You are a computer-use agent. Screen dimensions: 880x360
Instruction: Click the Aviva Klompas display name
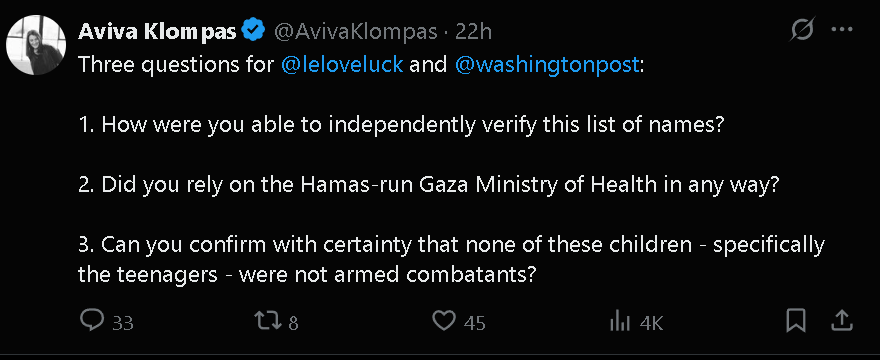(x=157, y=32)
